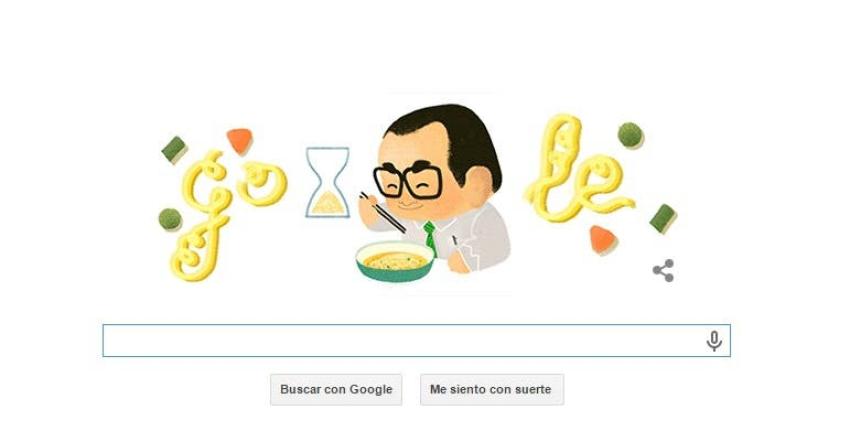Click the green pea near the noodle l
Screen dimensions: 850x431
tap(630, 136)
